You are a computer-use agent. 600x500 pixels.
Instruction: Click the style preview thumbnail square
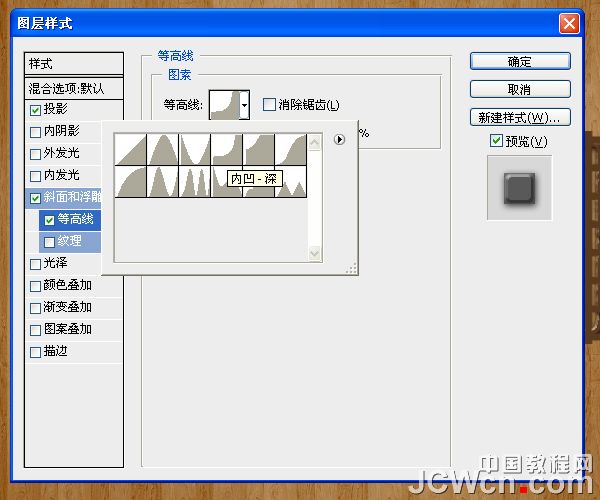click(519, 188)
